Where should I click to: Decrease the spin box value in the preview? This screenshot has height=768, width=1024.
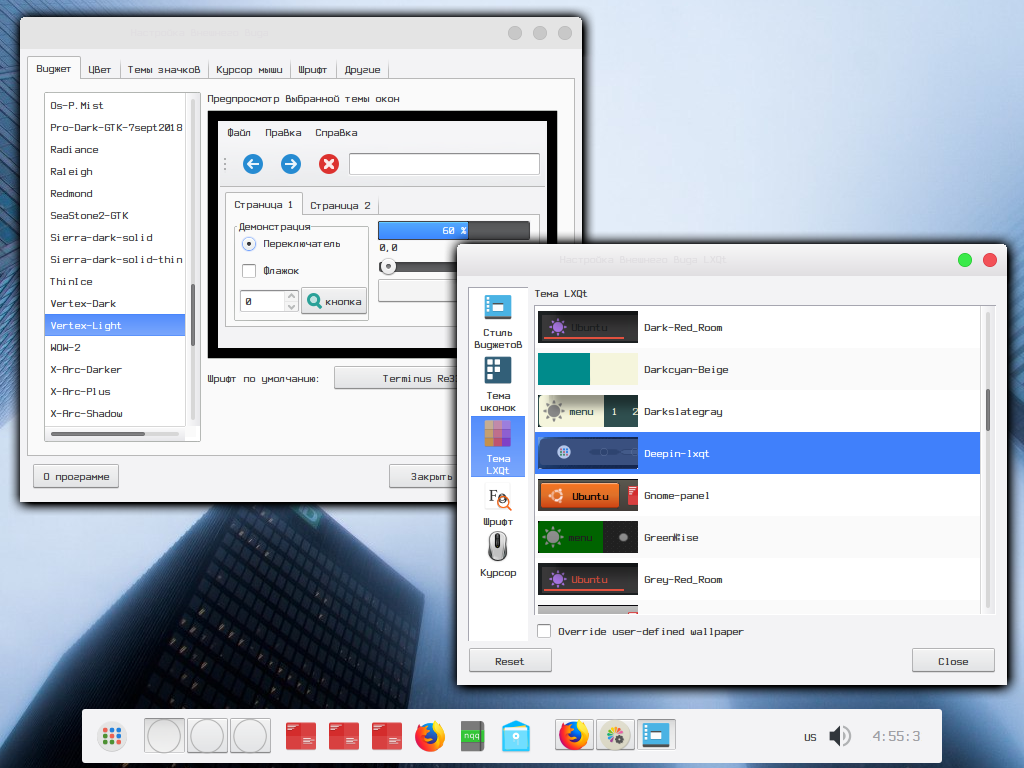point(291,306)
